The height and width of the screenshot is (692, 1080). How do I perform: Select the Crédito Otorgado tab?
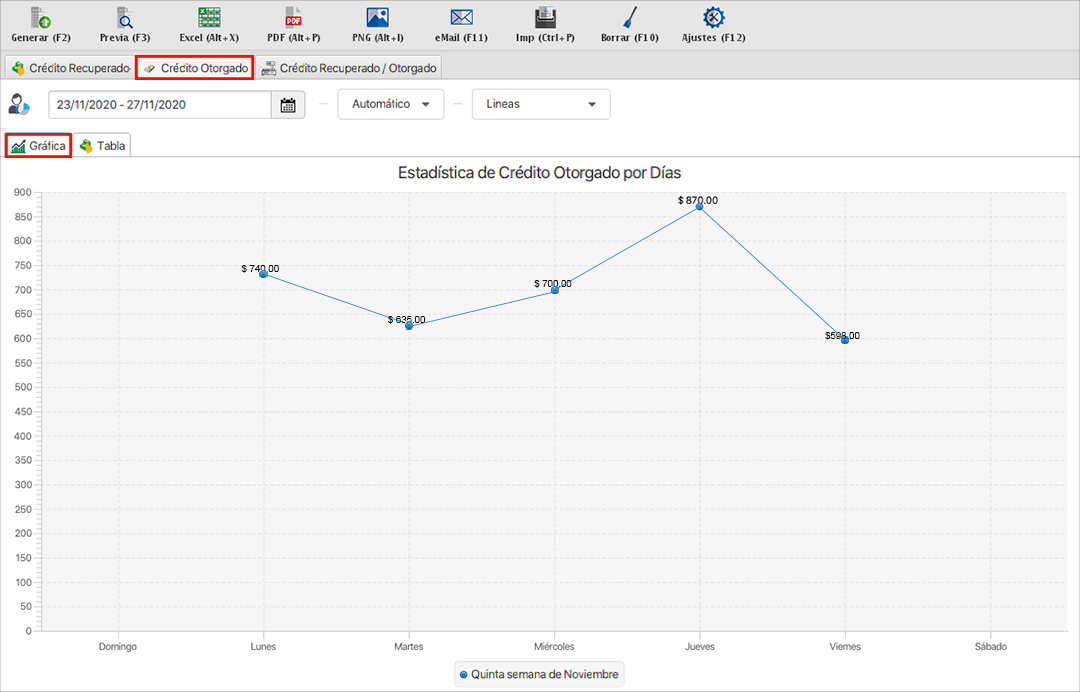tap(194, 68)
